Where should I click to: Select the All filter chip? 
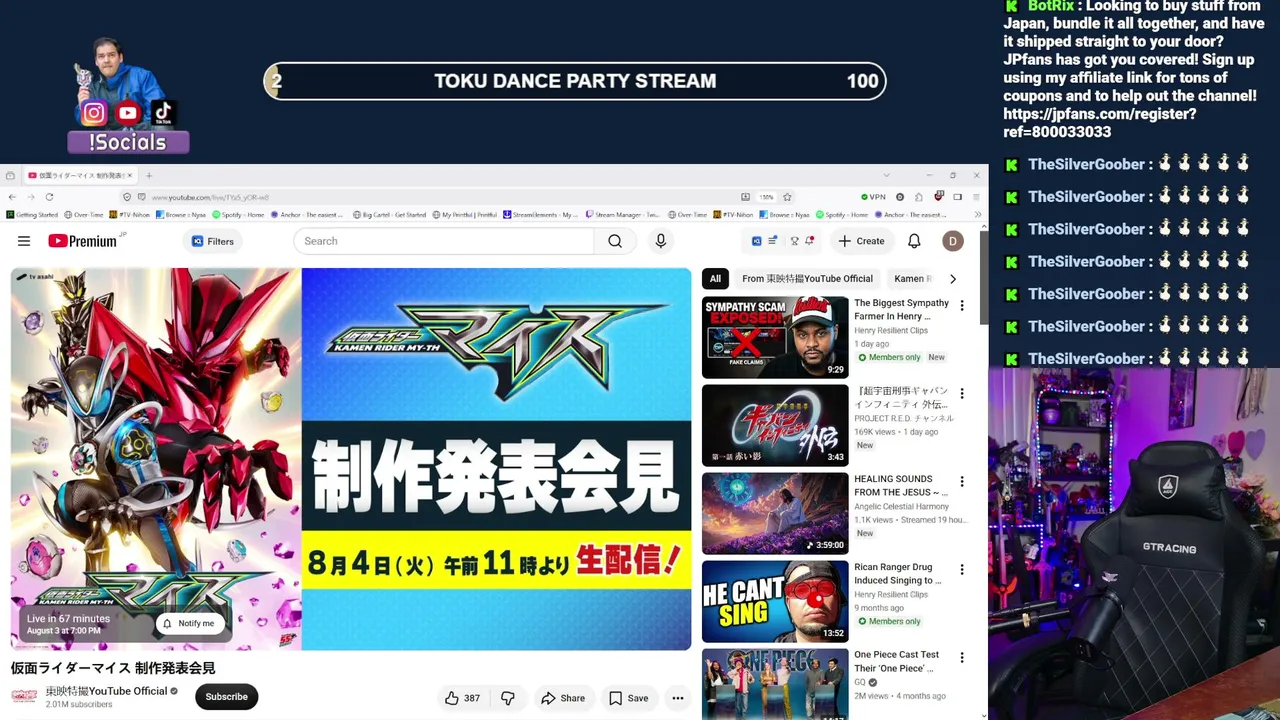pyautogui.click(x=715, y=279)
